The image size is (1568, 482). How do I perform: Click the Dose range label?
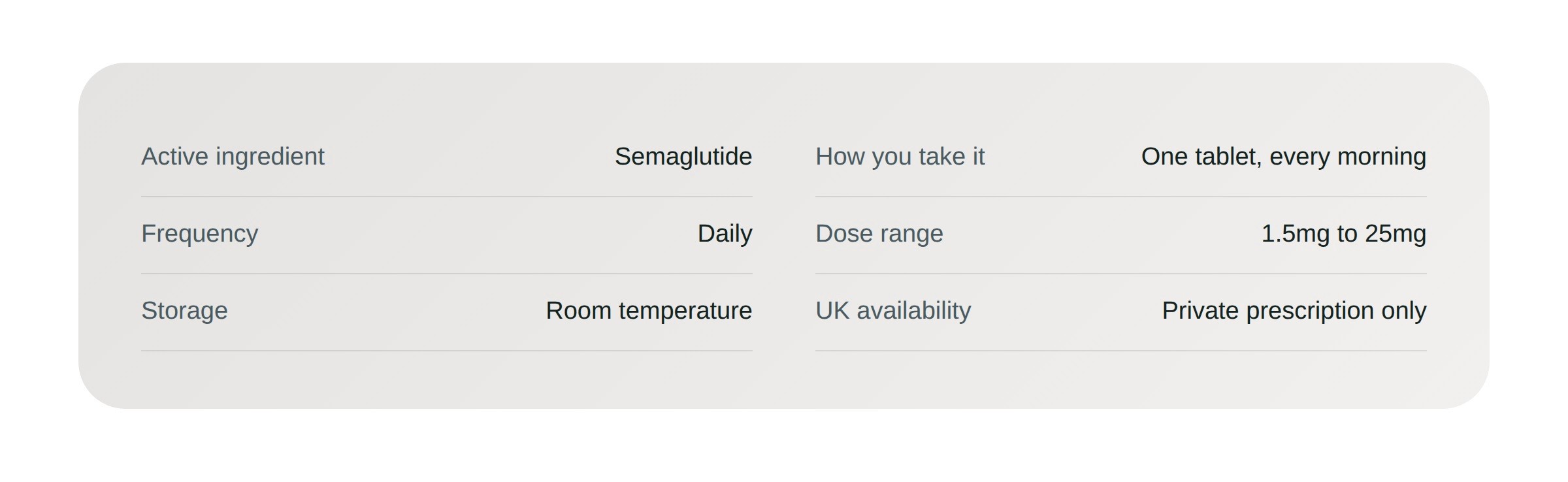tap(879, 234)
